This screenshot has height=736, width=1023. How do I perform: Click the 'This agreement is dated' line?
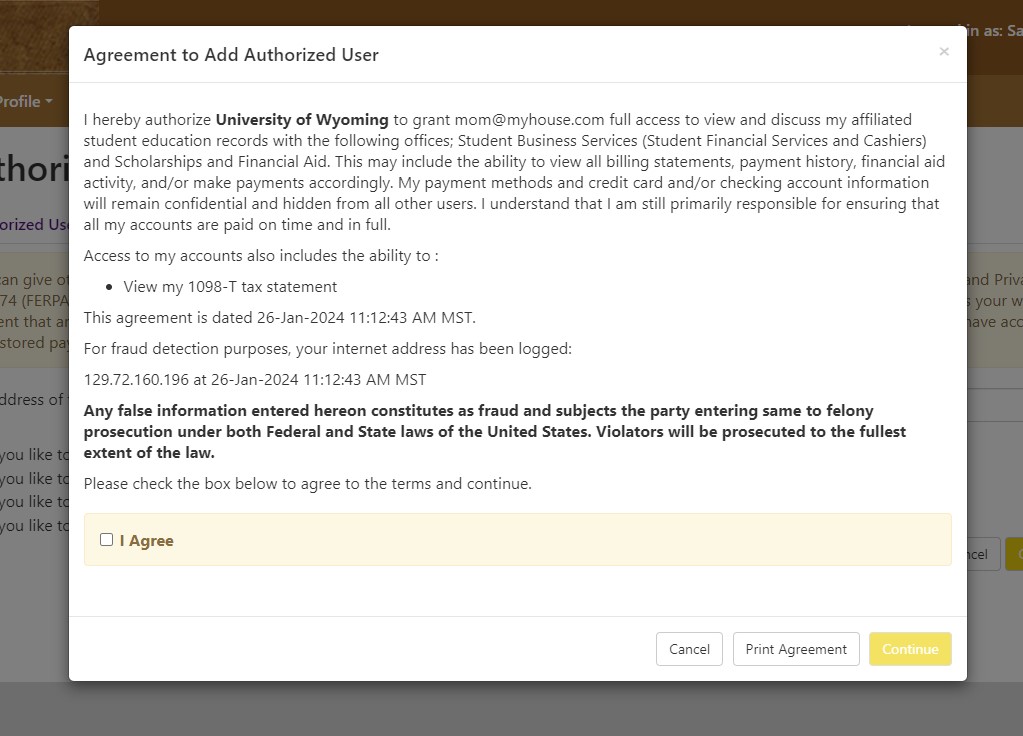coord(279,318)
